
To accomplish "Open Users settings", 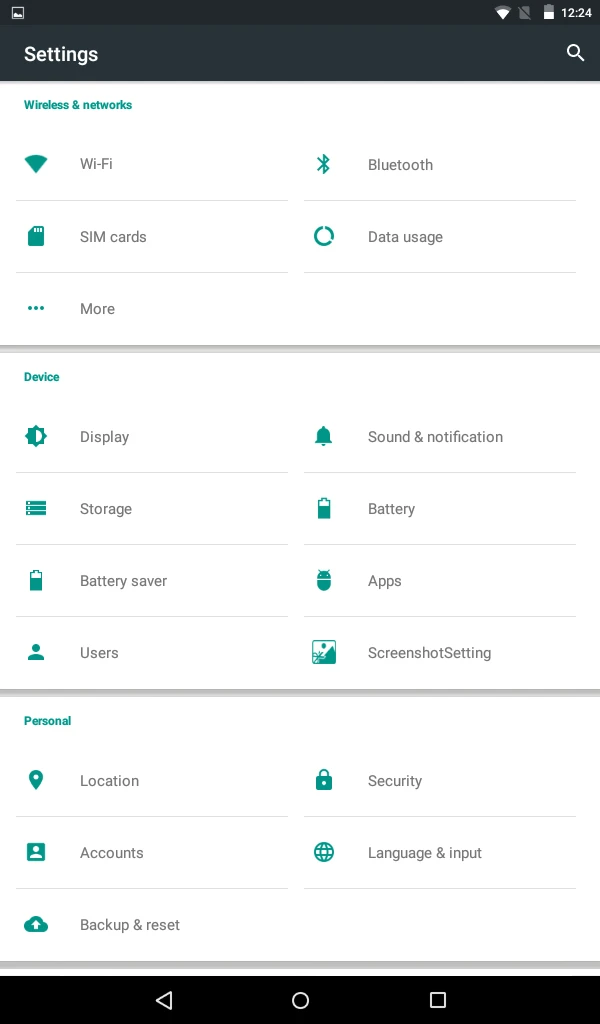I will (151, 652).
